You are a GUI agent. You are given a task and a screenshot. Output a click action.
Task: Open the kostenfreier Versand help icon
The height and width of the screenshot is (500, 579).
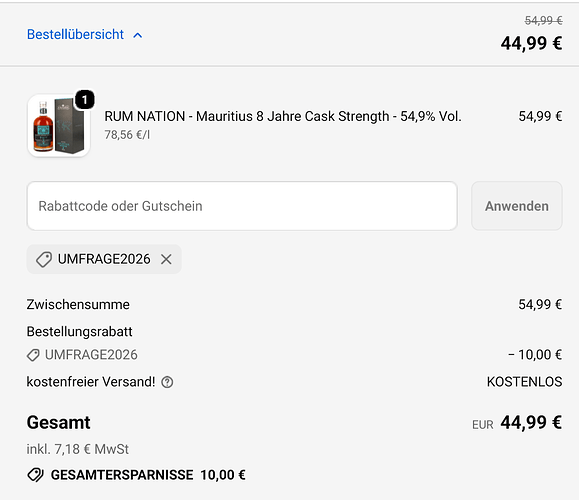(x=167, y=382)
